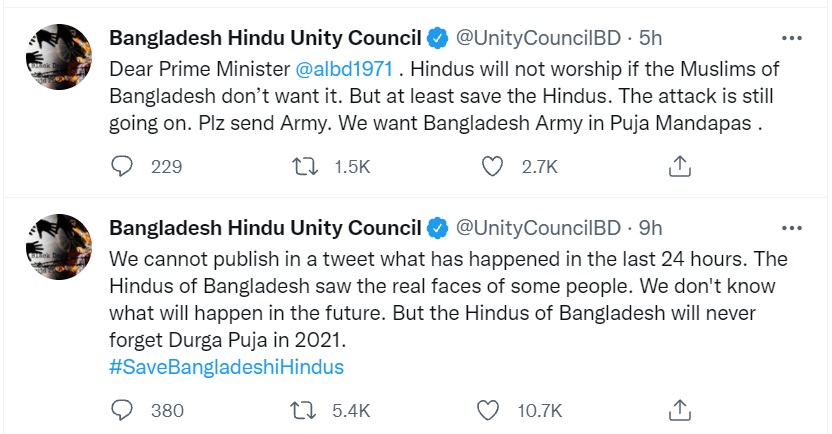This screenshot has height=434, width=832.
Task: Like the tweet with 2.7K likes
Action: (x=492, y=167)
